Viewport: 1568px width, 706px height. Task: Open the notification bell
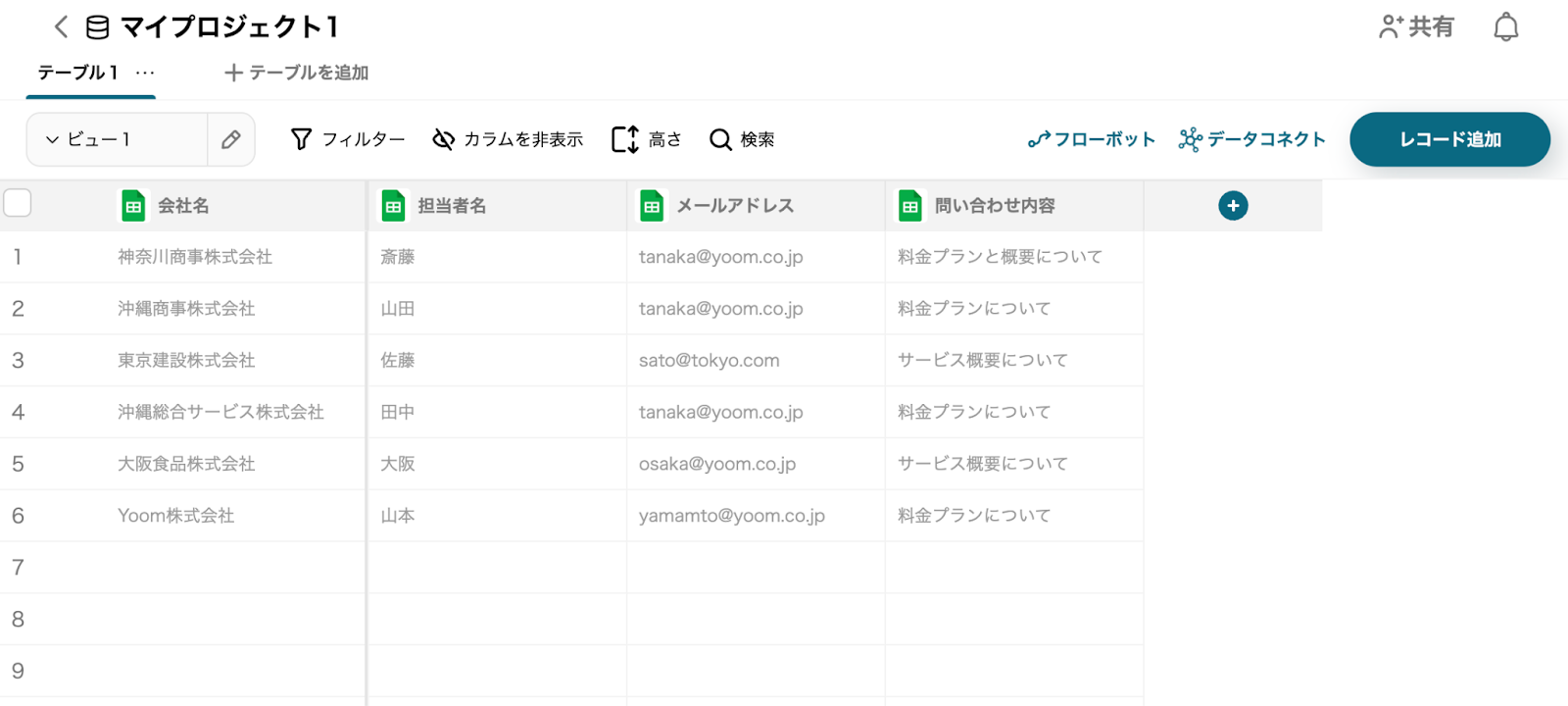[x=1505, y=27]
